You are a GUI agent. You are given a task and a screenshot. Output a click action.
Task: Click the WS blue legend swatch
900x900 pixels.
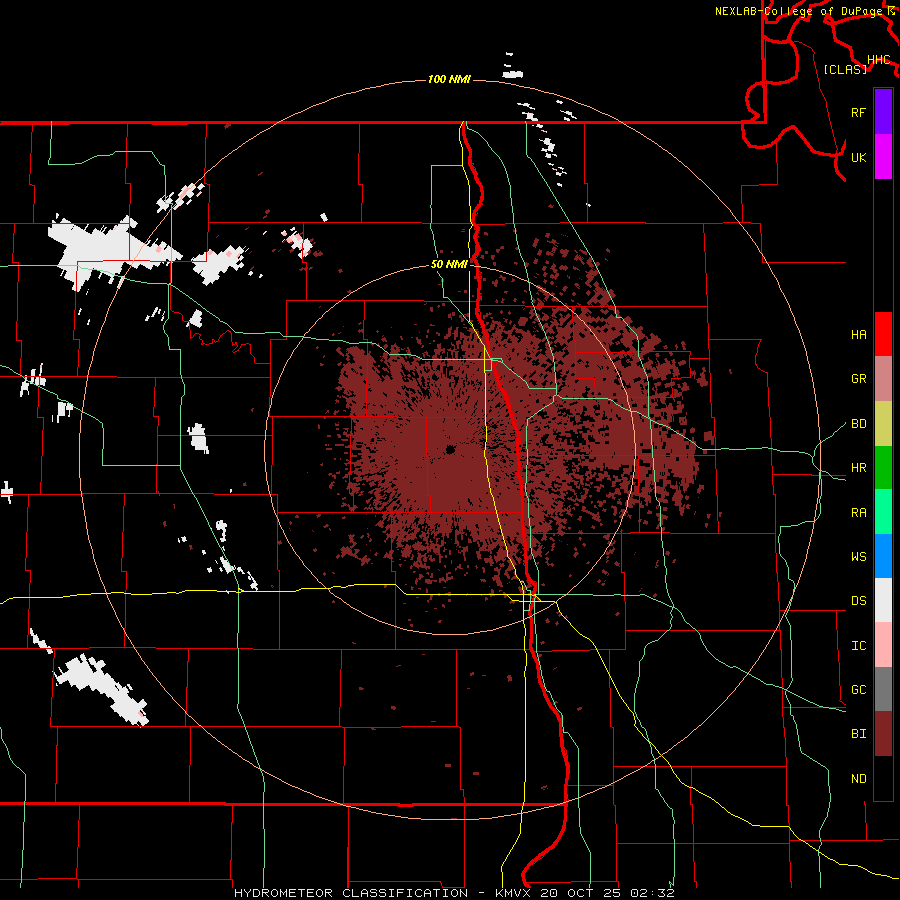coord(883,556)
